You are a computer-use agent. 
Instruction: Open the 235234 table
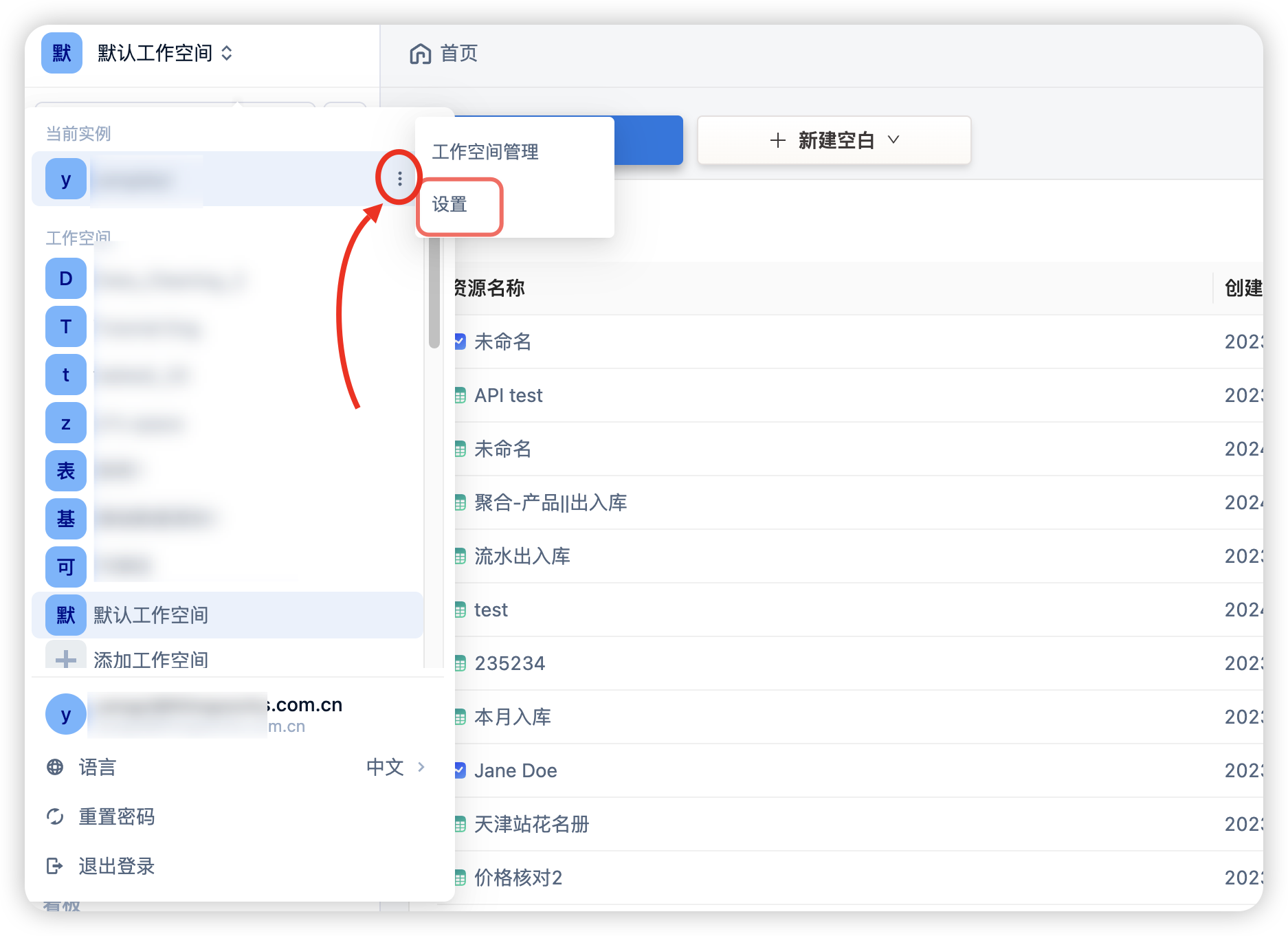tap(510, 663)
